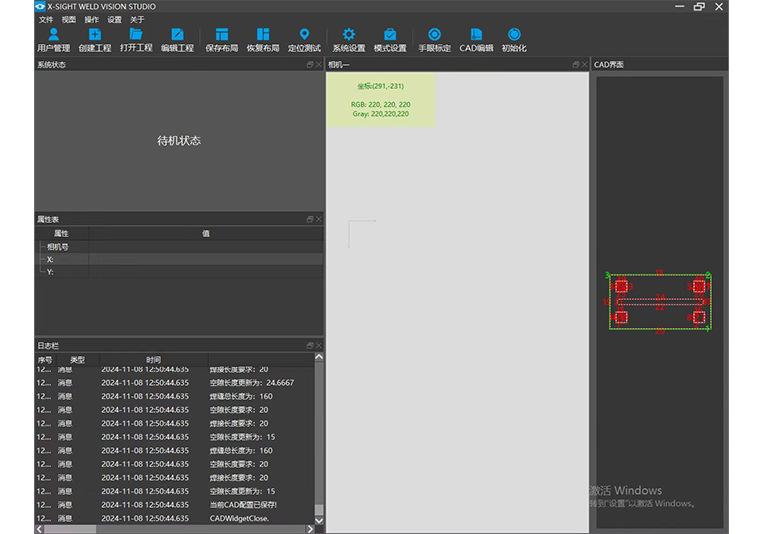The width and height of the screenshot is (763, 534).
Task: Float the 相机一 camera panel
Action: point(576,65)
